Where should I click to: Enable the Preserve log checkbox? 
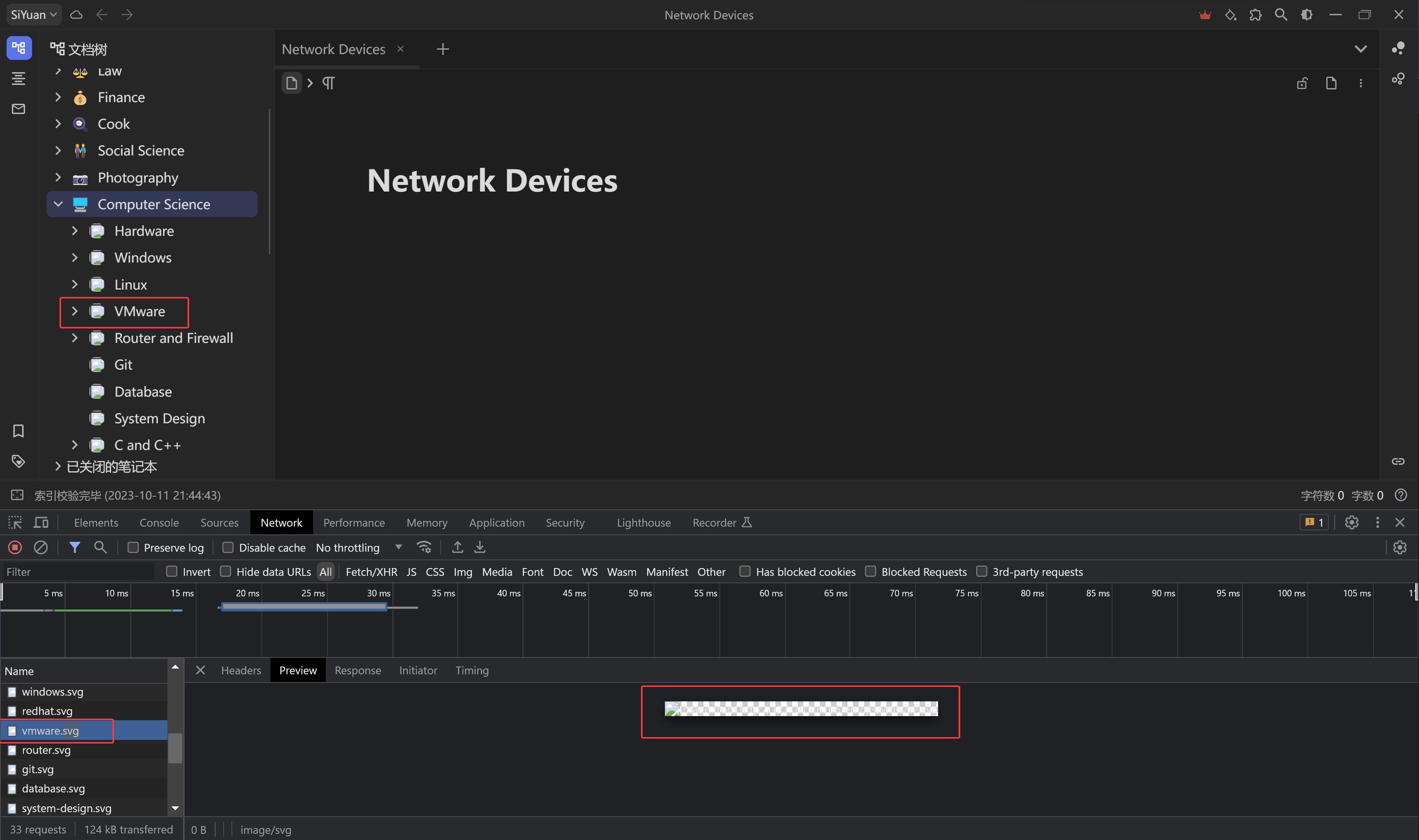(x=133, y=548)
